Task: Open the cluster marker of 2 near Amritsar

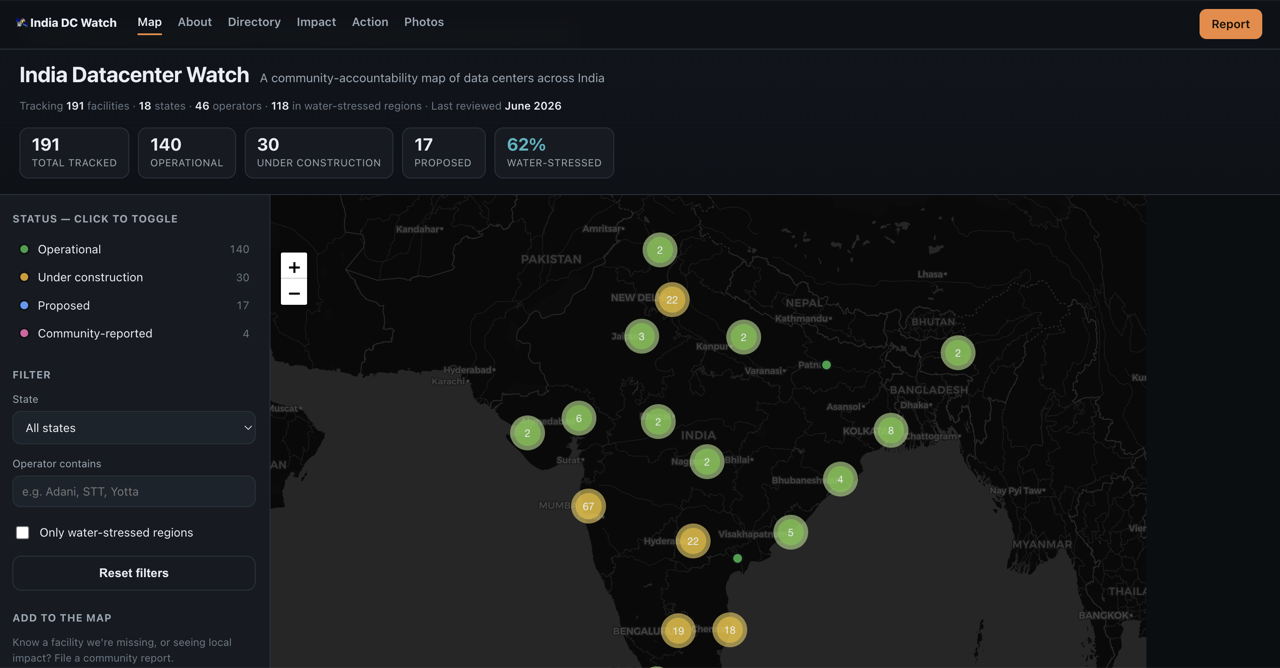Action: (x=660, y=250)
